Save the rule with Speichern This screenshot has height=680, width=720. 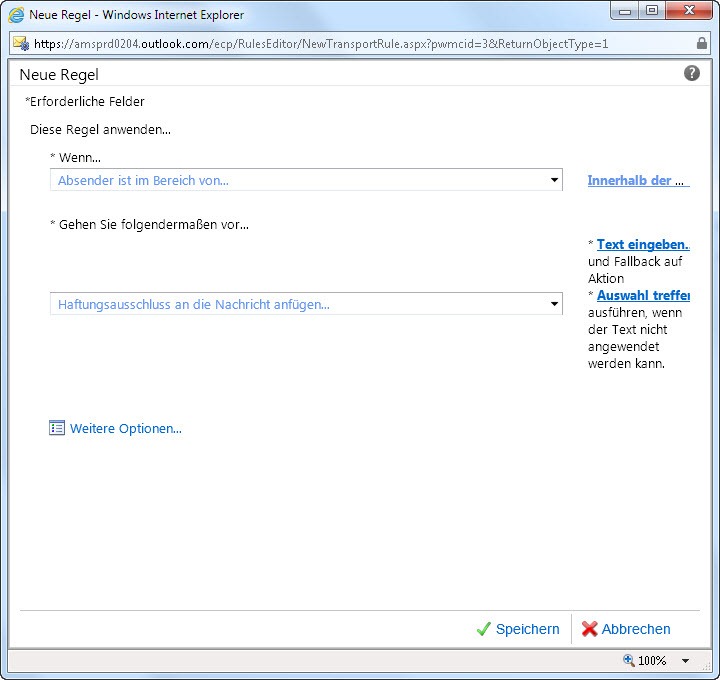tap(528, 629)
